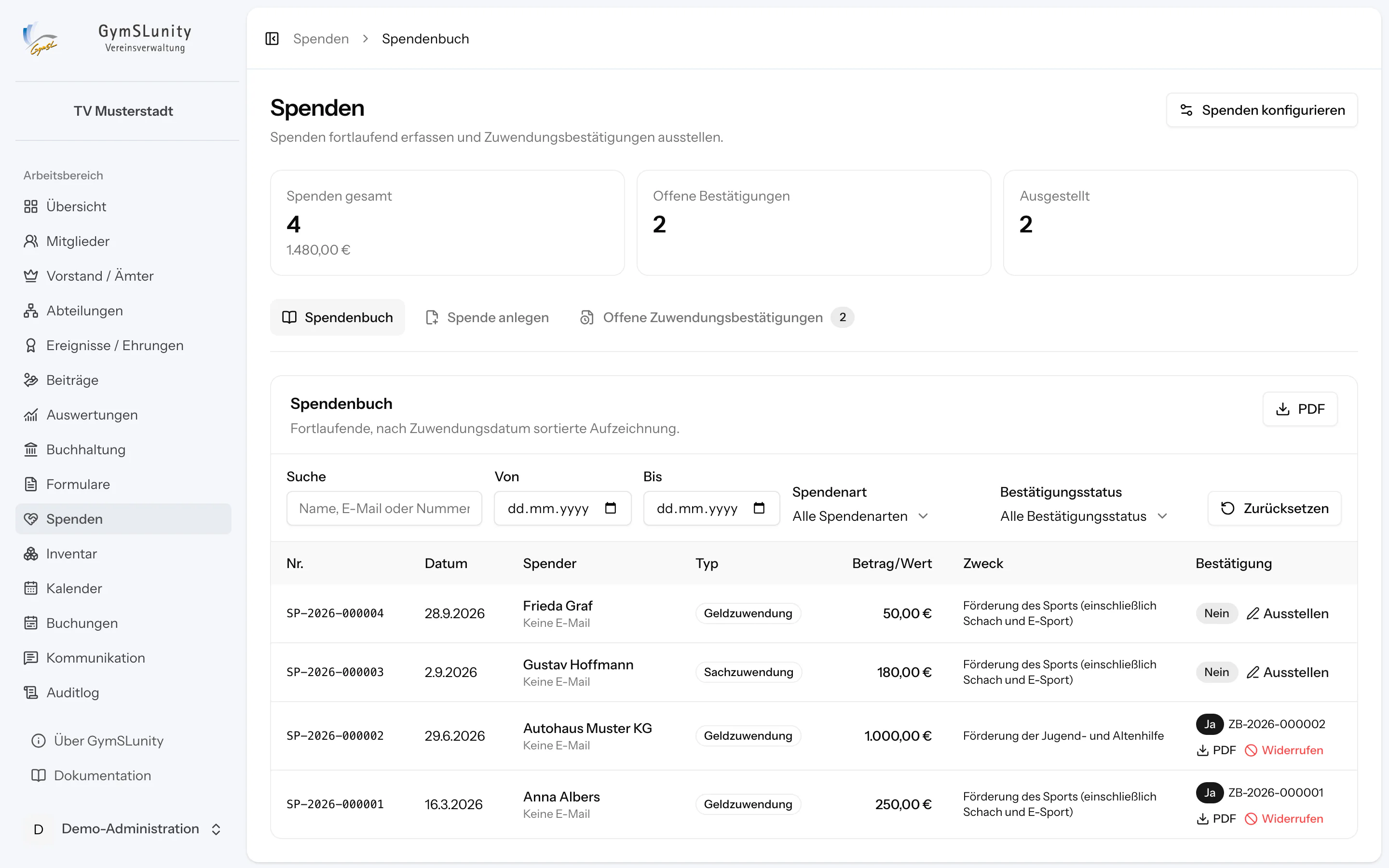The width and height of the screenshot is (1389, 868).
Task: Open the Spendenart dropdown
Action: point(860,516)
